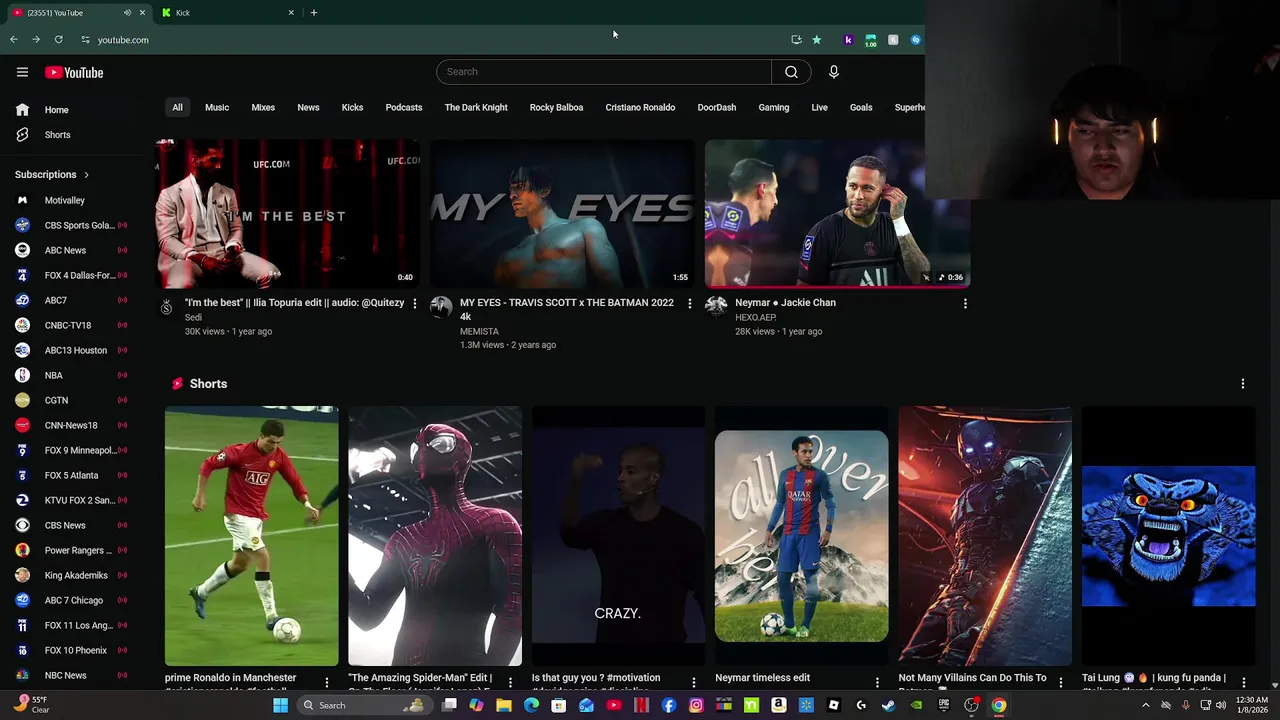1280x720 pixels.
Task: Open the YouTube hamburger guide menu
Action: [22, 72]
